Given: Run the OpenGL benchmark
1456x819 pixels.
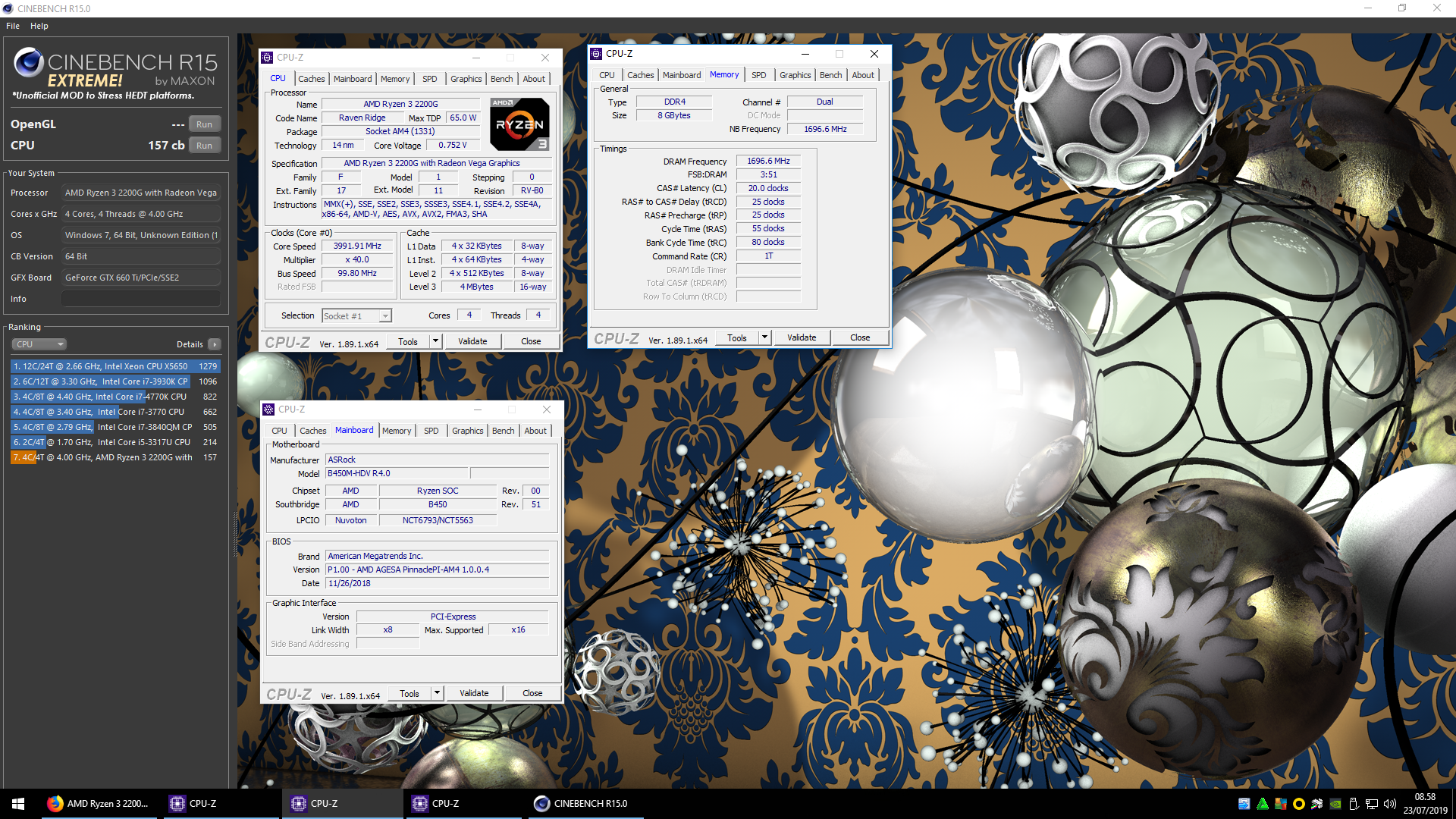Looking at the screenshot, I should (x=204, y=124).
